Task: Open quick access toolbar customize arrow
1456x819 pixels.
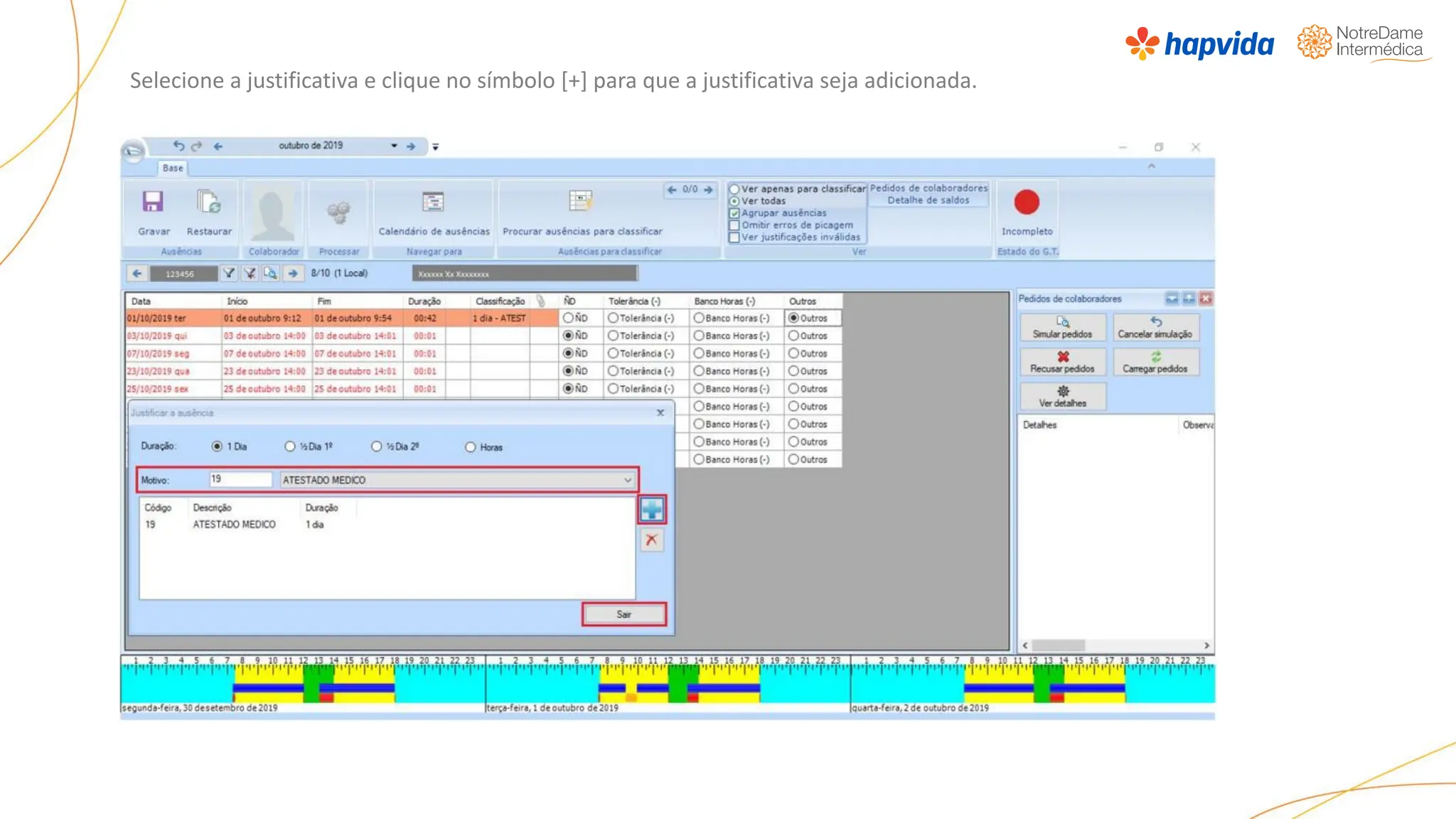Action: [x=435, y=147]
